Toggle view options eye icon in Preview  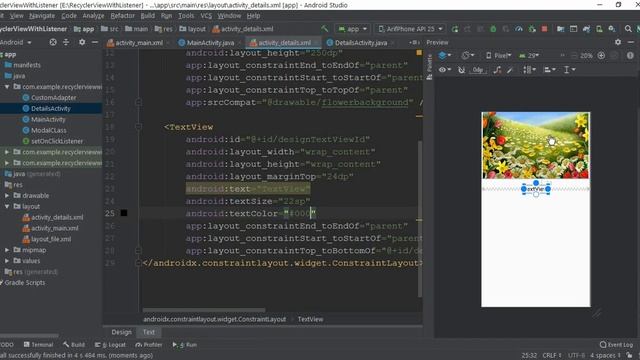tap(444, 70)
